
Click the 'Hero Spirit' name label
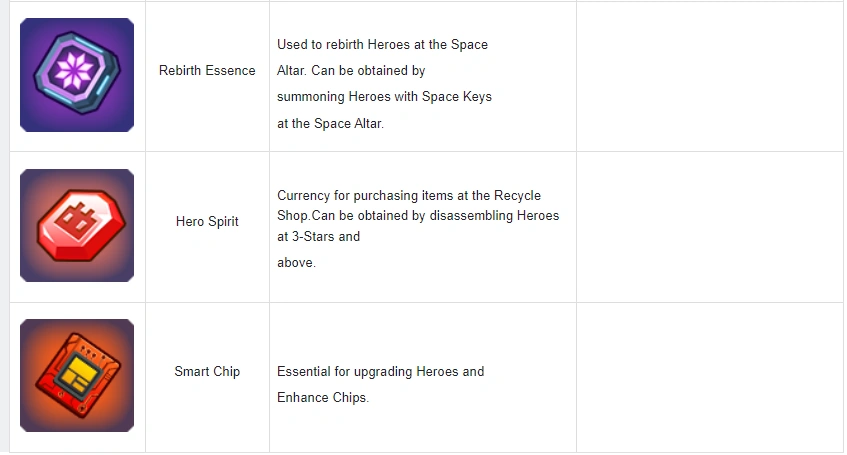point(207,221)
